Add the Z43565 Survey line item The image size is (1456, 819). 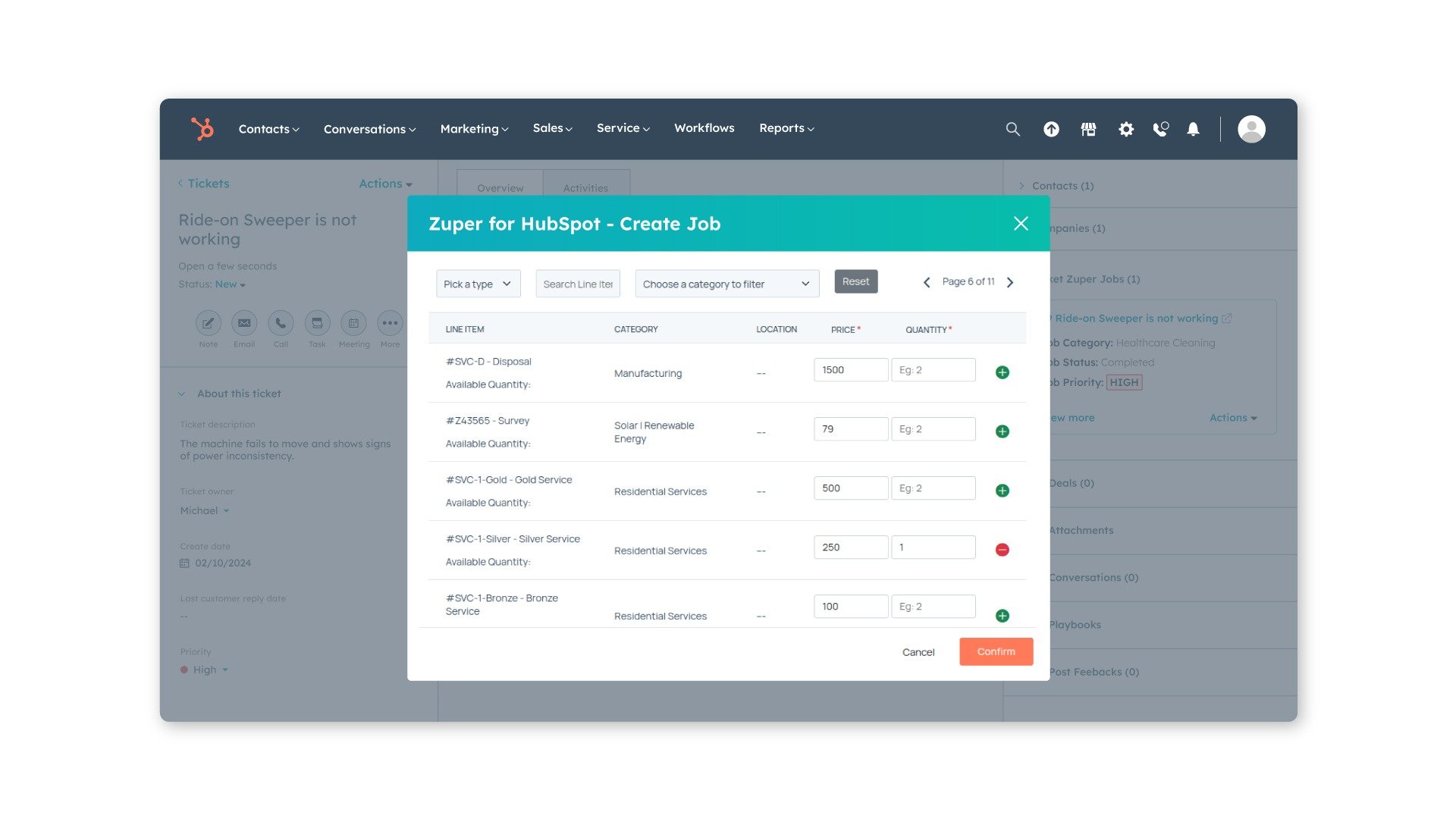[x=1002, y=431]
